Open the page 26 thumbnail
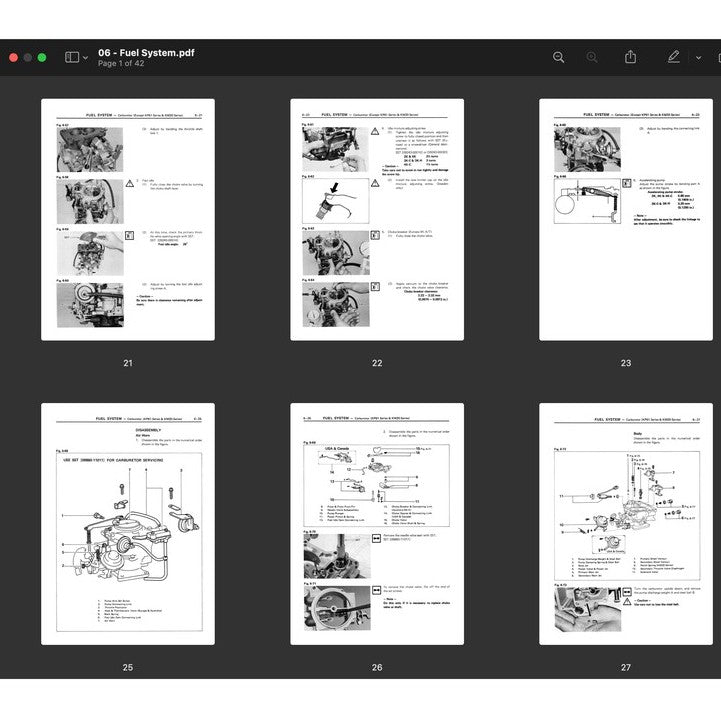This screenshot has height=721, width=721. 377,524
